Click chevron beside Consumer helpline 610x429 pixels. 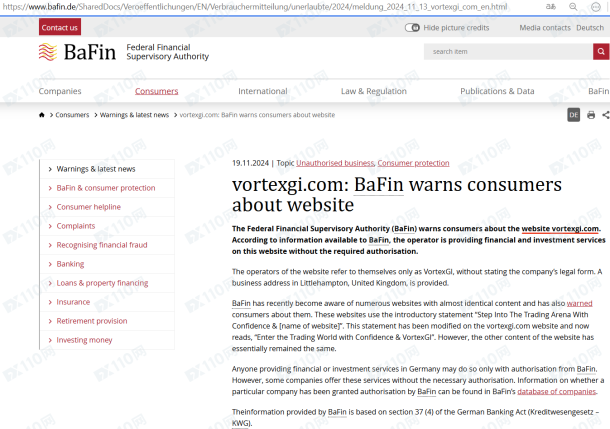[50, 207]
